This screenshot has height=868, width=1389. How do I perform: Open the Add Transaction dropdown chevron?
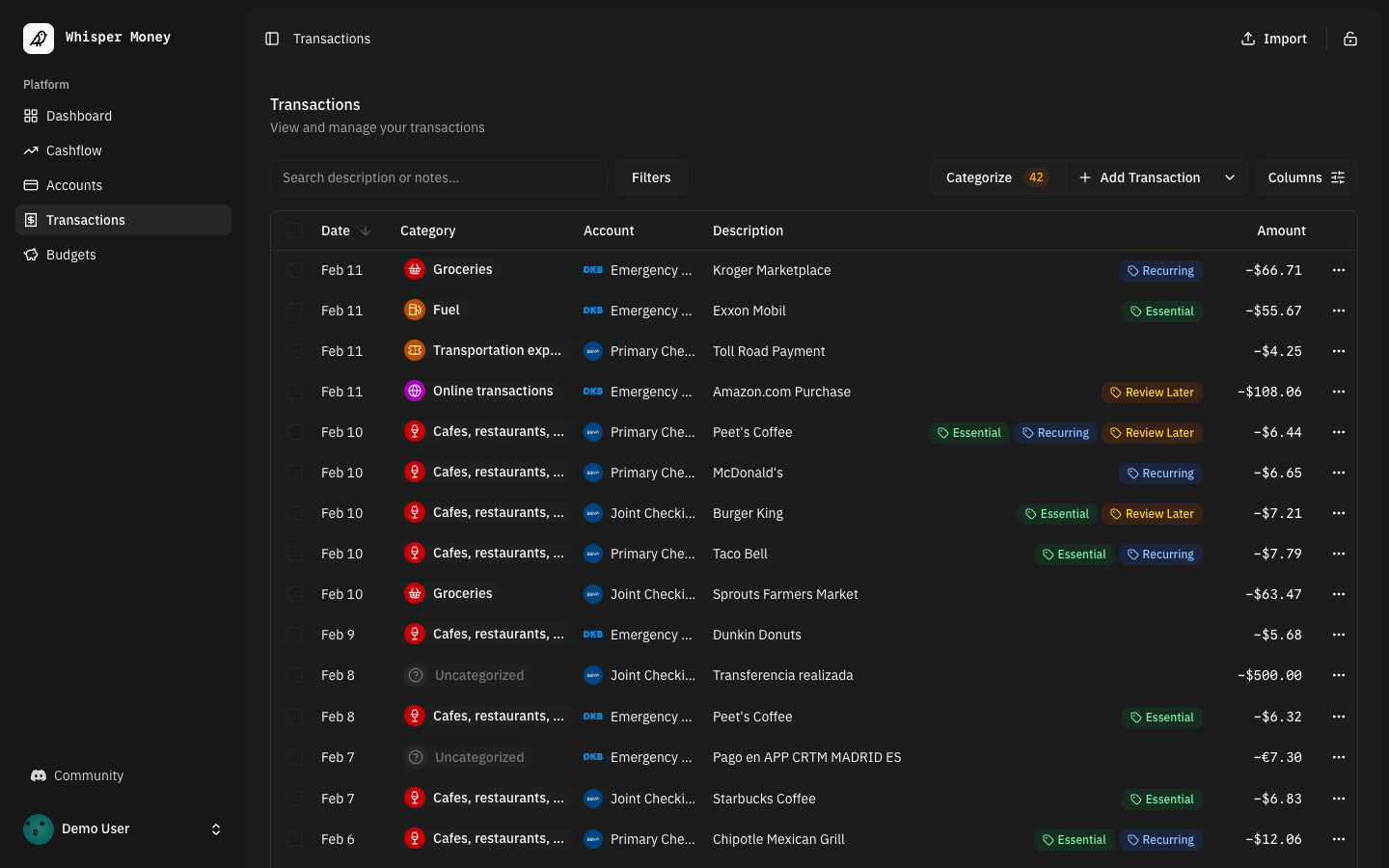(1230, 177)
